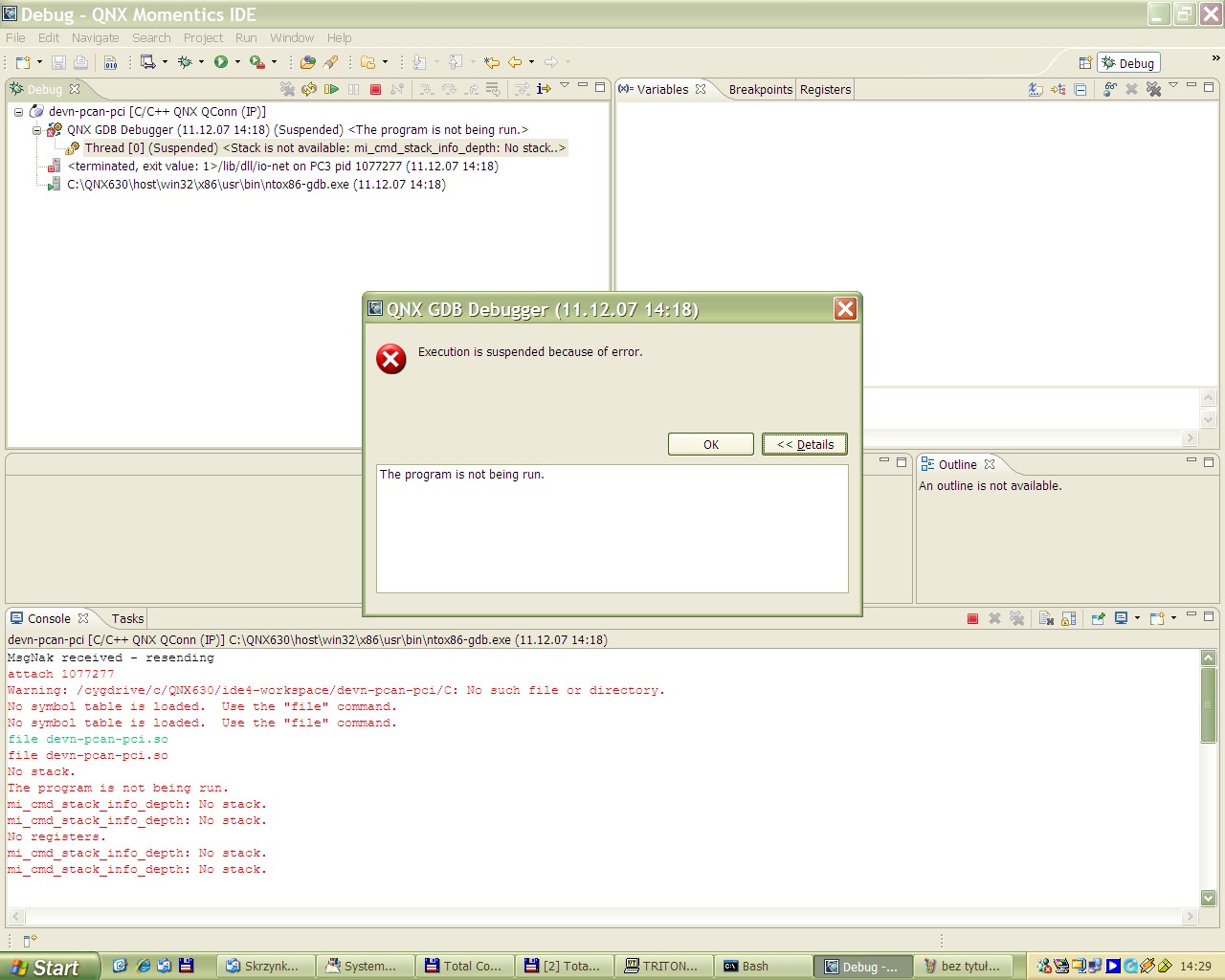Switch to the Breakpoints tab
Image resolution: width=1225 pixels, height=980 pixels.
pos(760,89)
